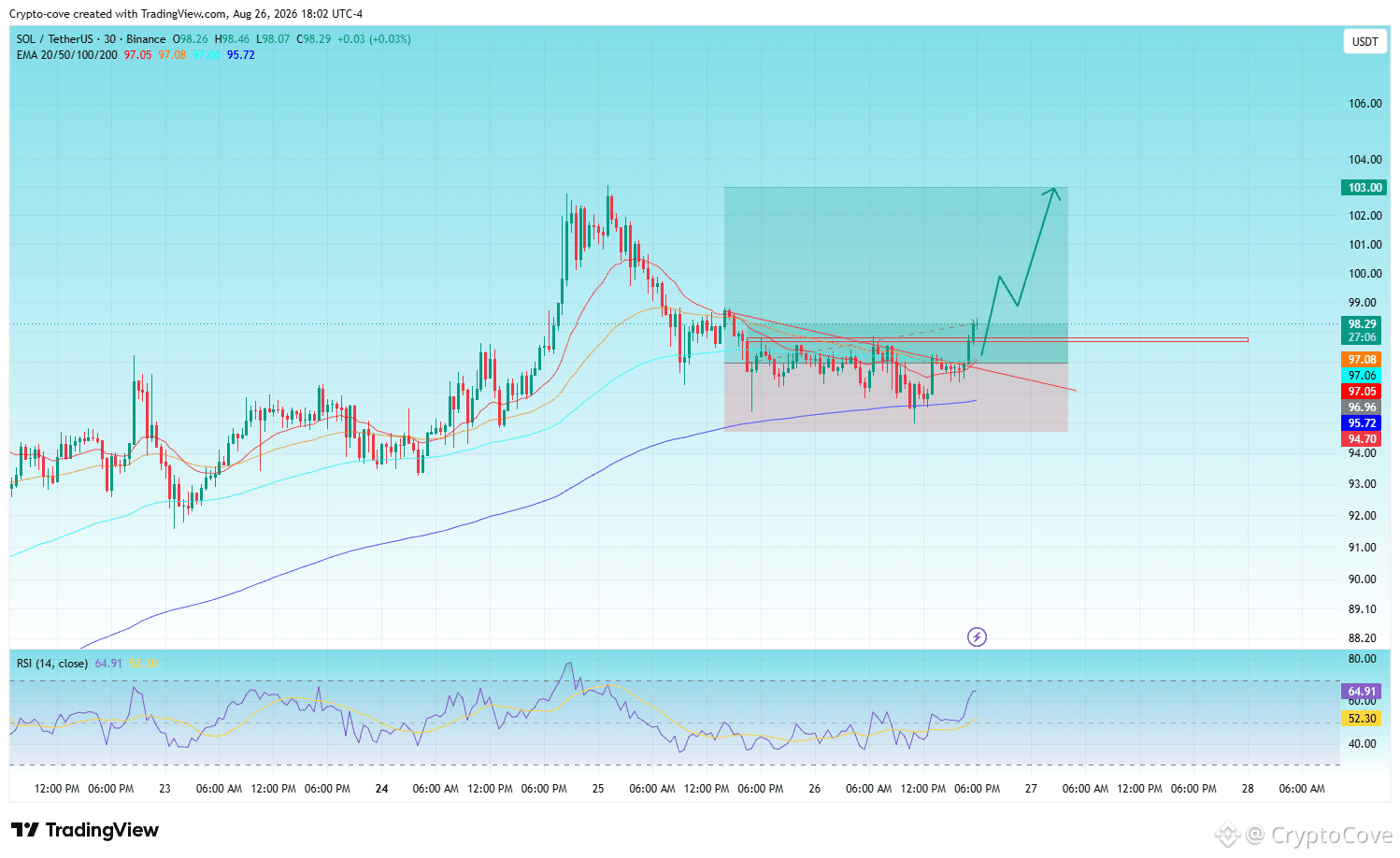
Task: Click the 101.00 price scale label
Action: (1364, 245)
